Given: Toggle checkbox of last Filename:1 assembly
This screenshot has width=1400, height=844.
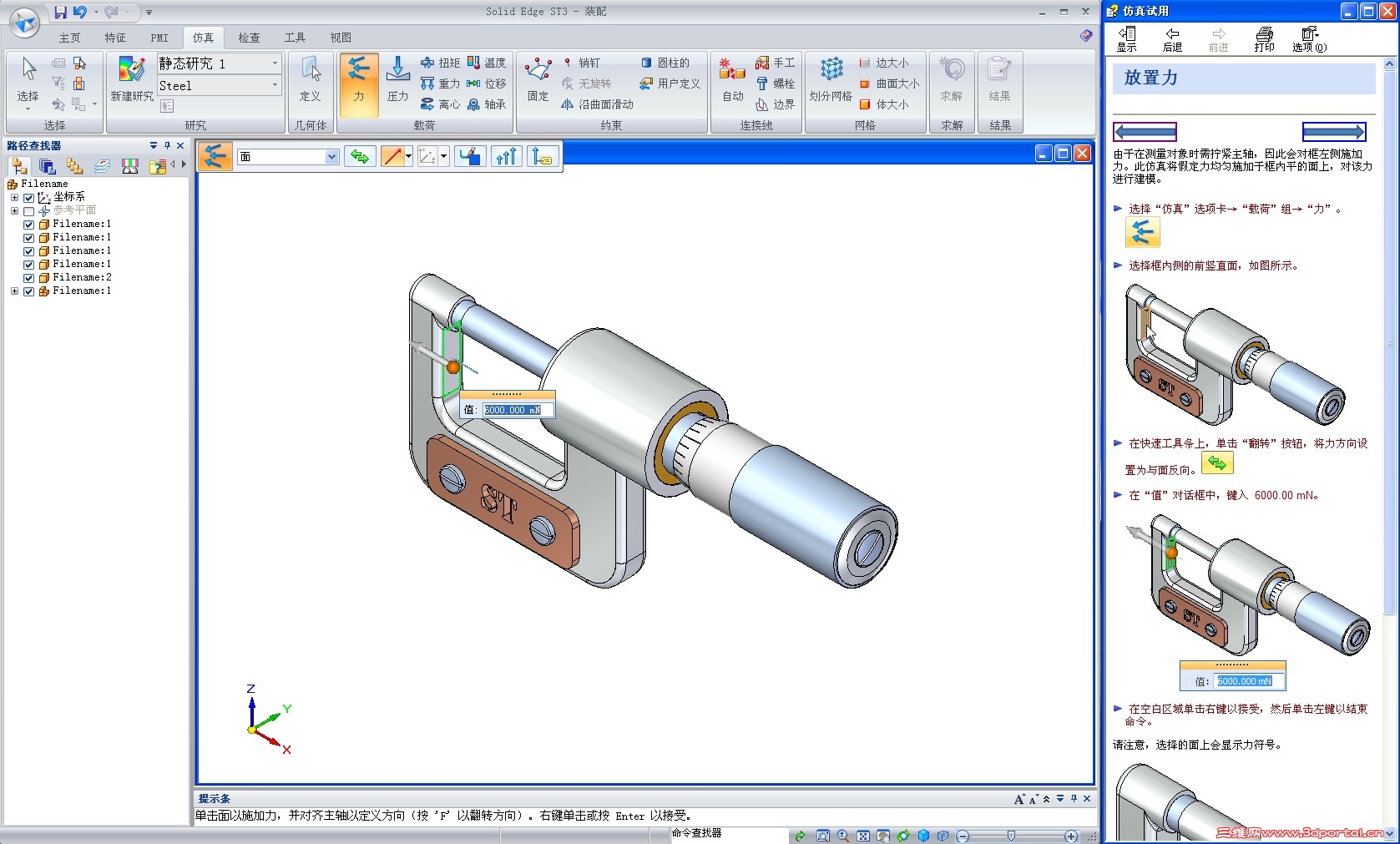Looking at the screenshot, I should [29, 291].
